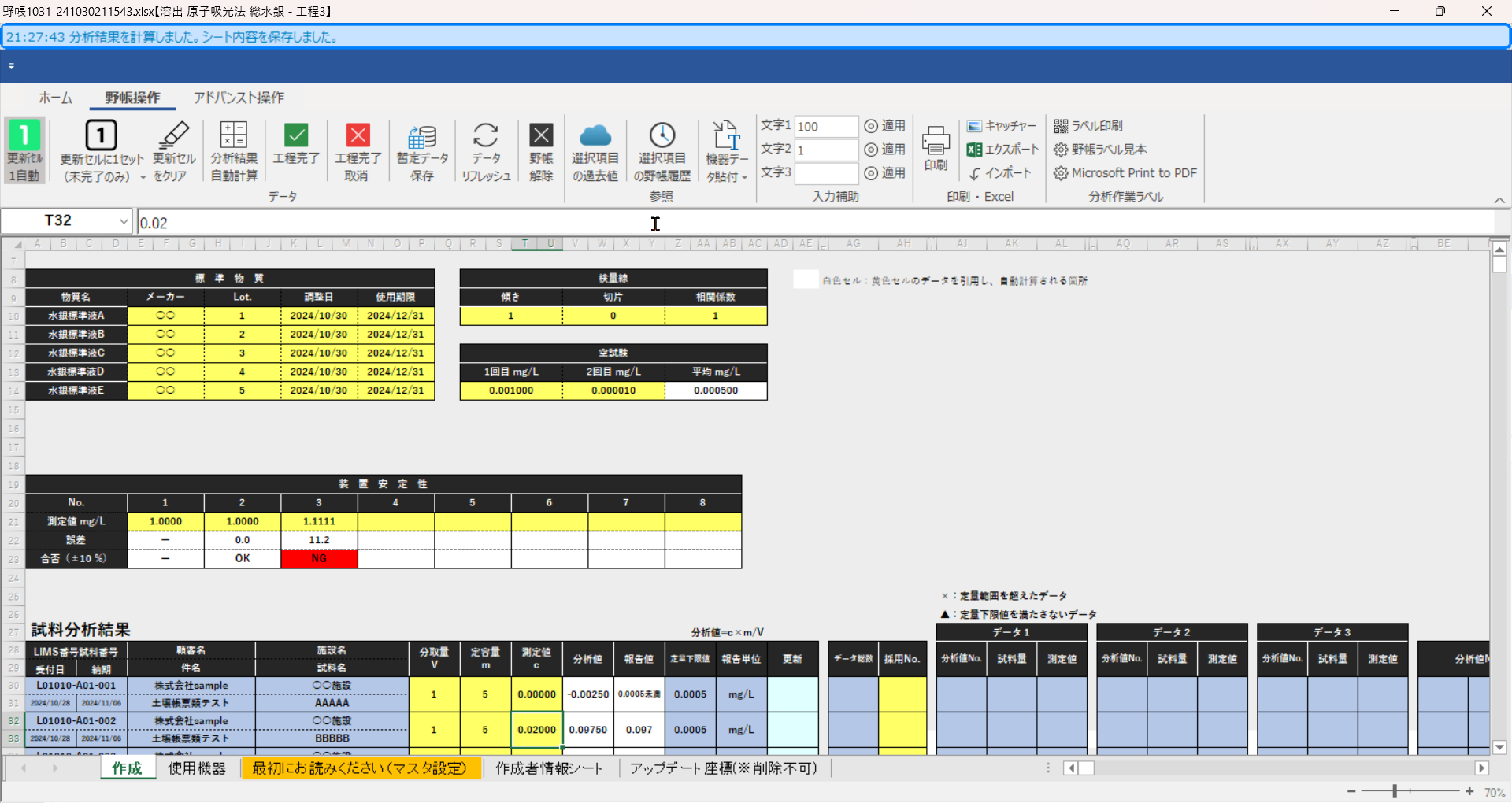Open the 作成 sheet tab
The height and width of the screenshot is (803, 1512).
tap(127, 768)
